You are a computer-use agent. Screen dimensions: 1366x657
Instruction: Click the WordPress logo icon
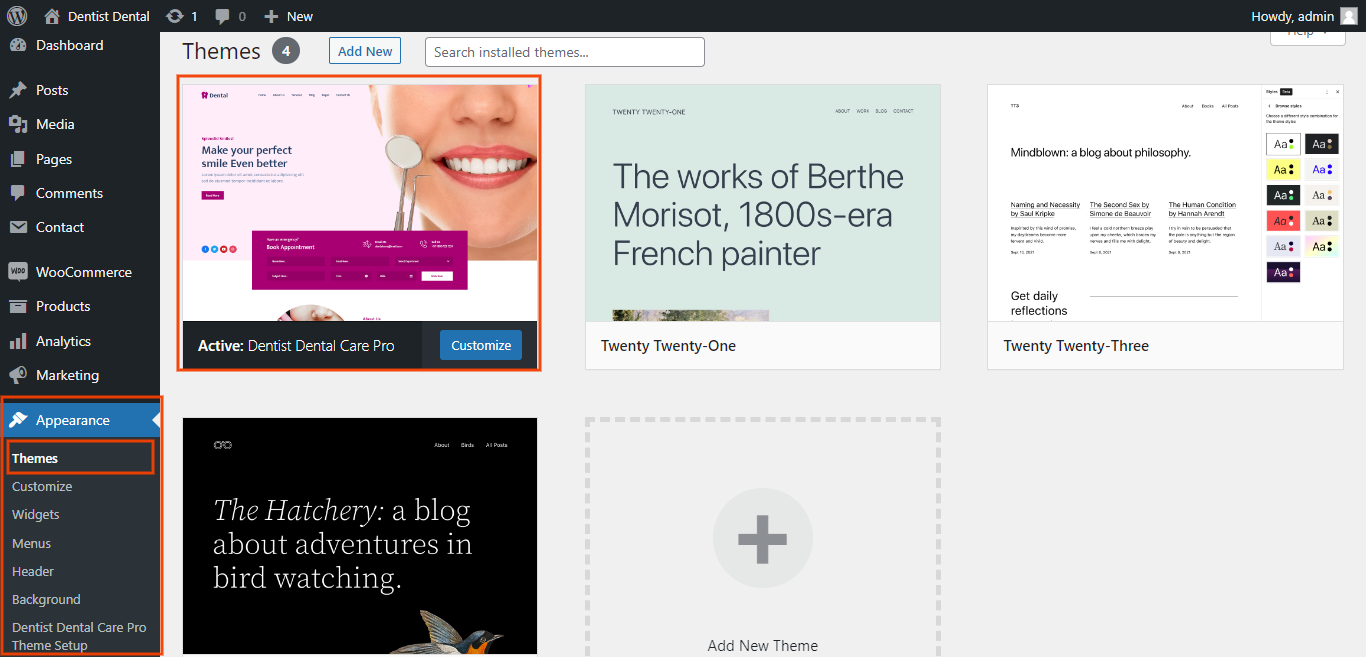[x=16, y=16]
